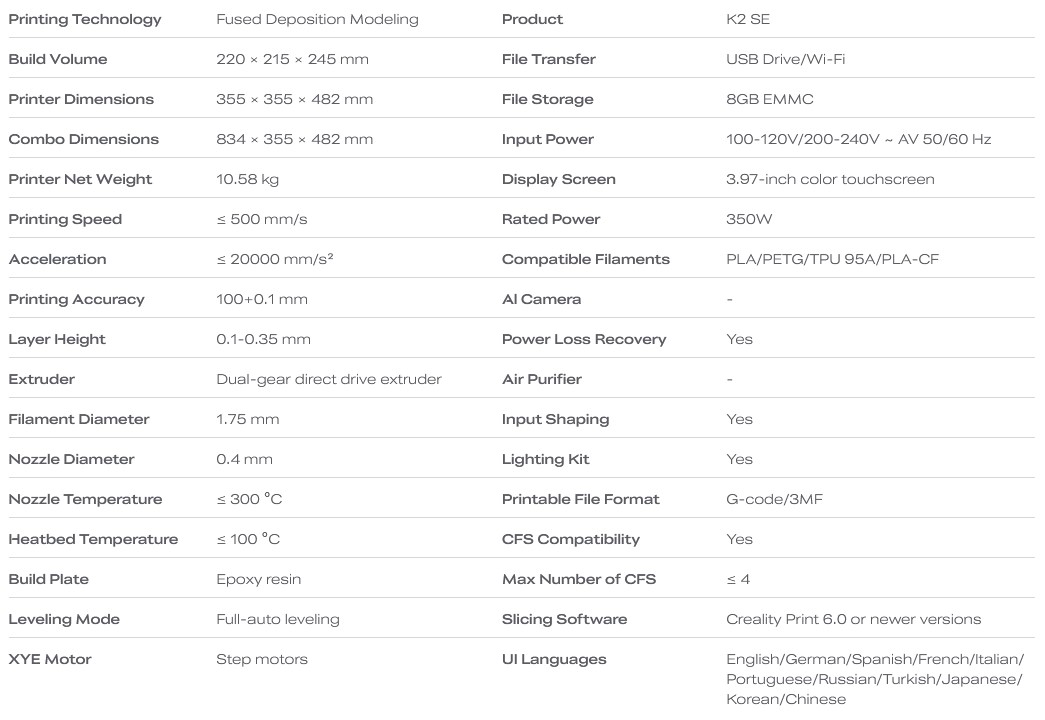This screenshot has height=720, width=1045.
Task: Click "Creality Print 6.0 or newer versions" text
Action: [x=853, y=619]
